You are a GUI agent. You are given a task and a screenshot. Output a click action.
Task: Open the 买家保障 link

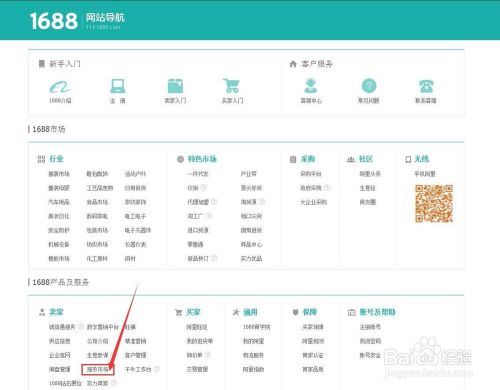pos(313,327)
